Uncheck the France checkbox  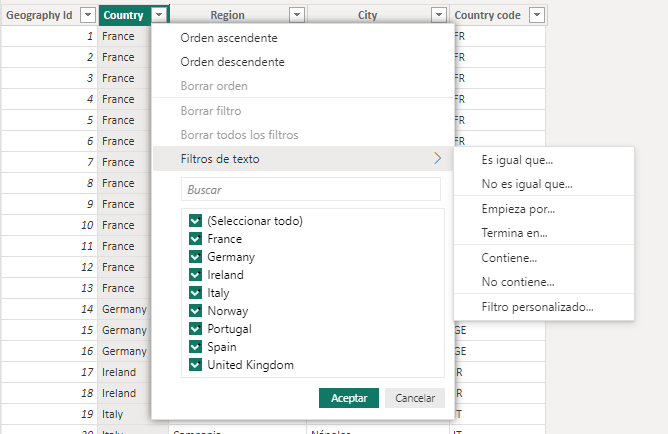195,239
